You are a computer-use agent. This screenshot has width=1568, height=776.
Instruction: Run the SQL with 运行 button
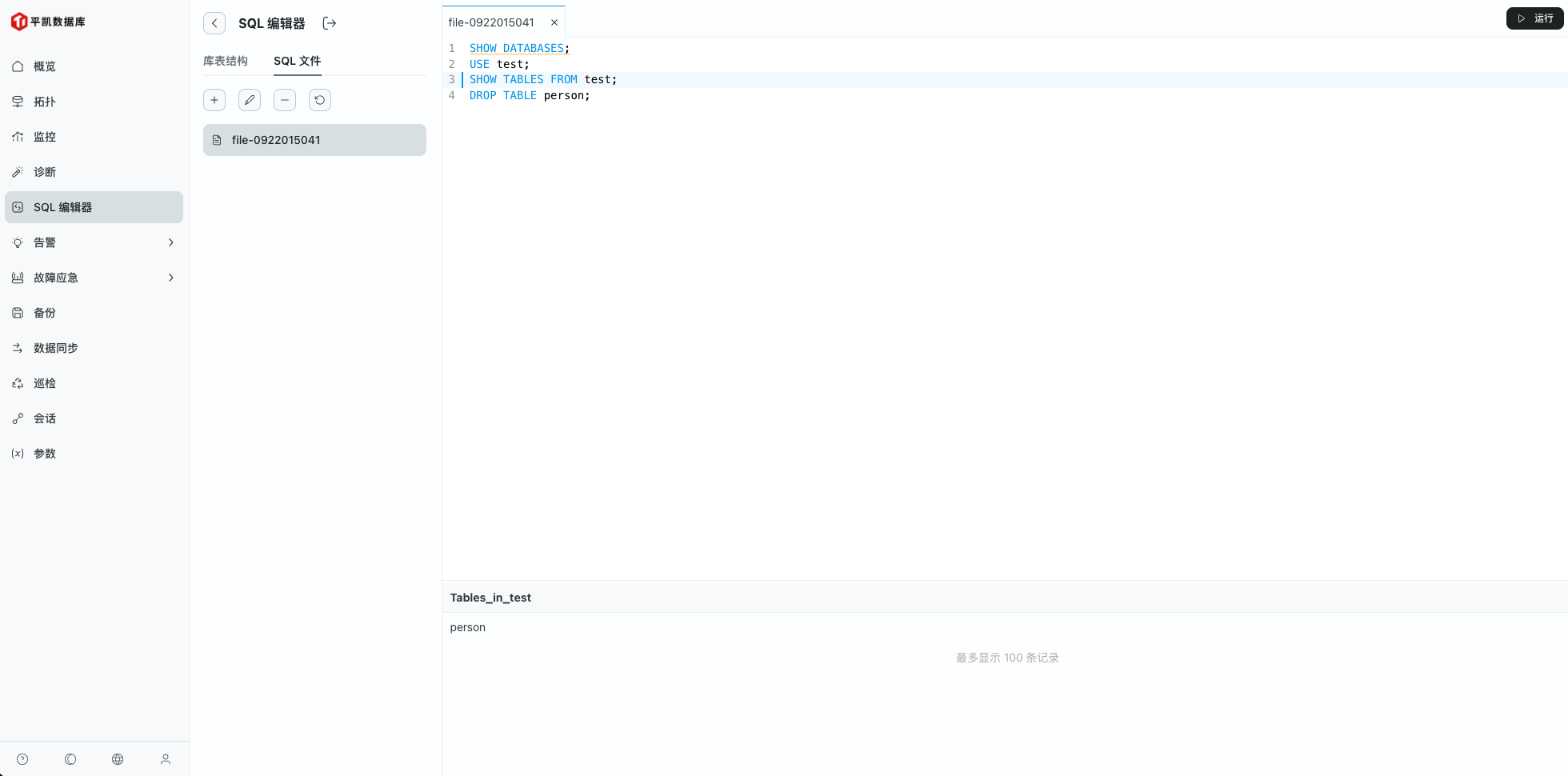point(1534,18)
